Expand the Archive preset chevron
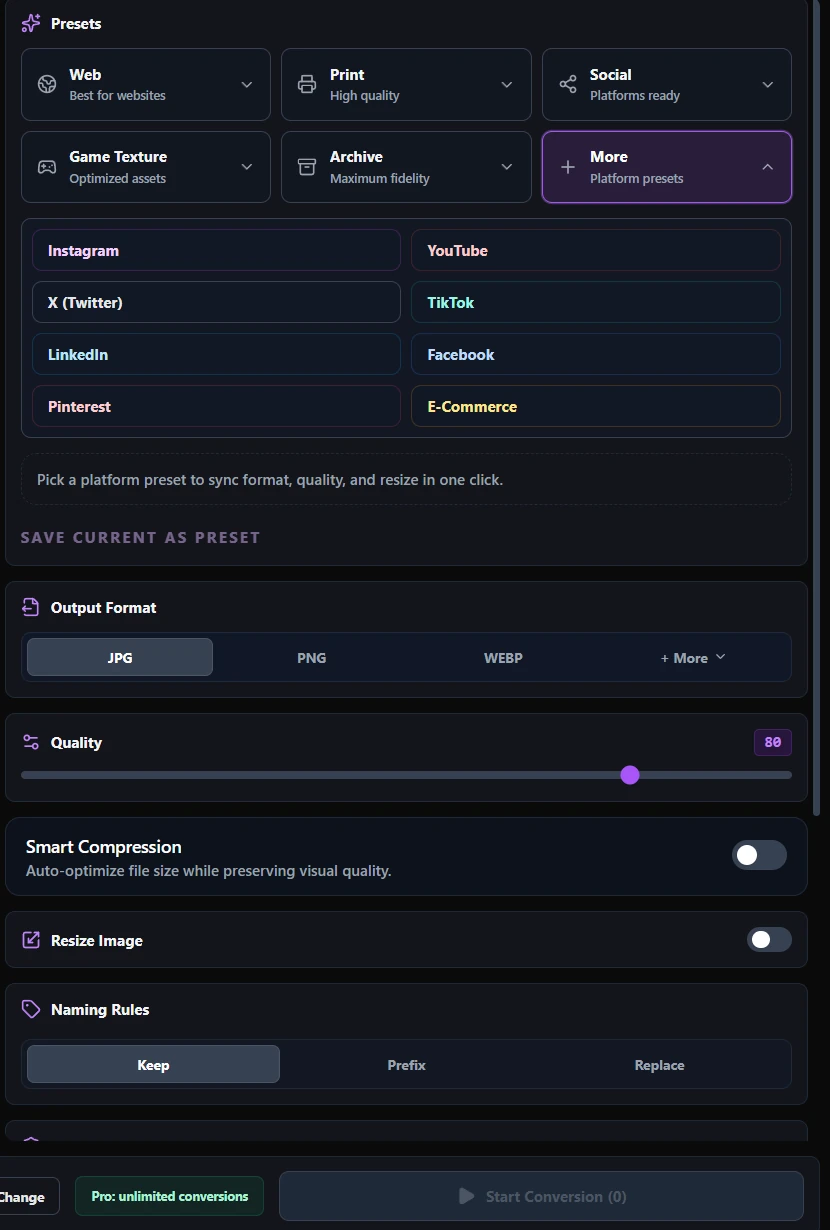This screenshot has height=1230, width=830. click(x=507, y=167)
